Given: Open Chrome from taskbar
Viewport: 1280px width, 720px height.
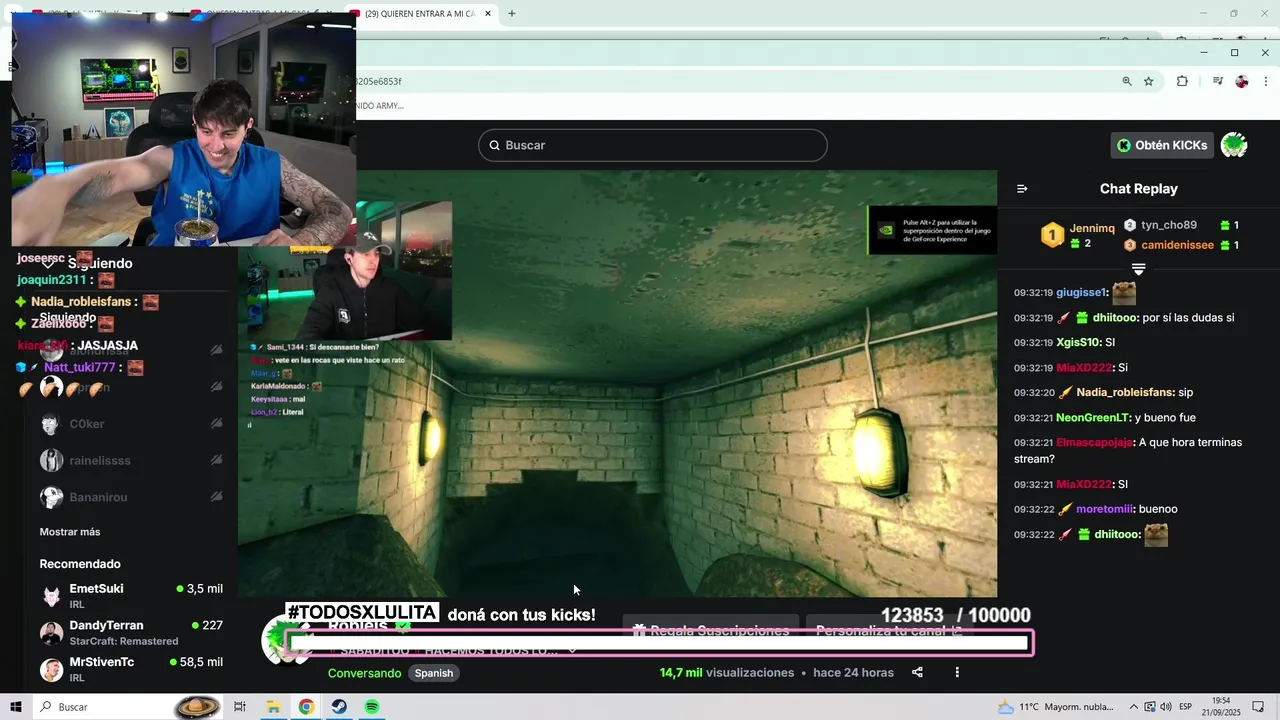Looking at the screenshot, I should click(306, 707).
